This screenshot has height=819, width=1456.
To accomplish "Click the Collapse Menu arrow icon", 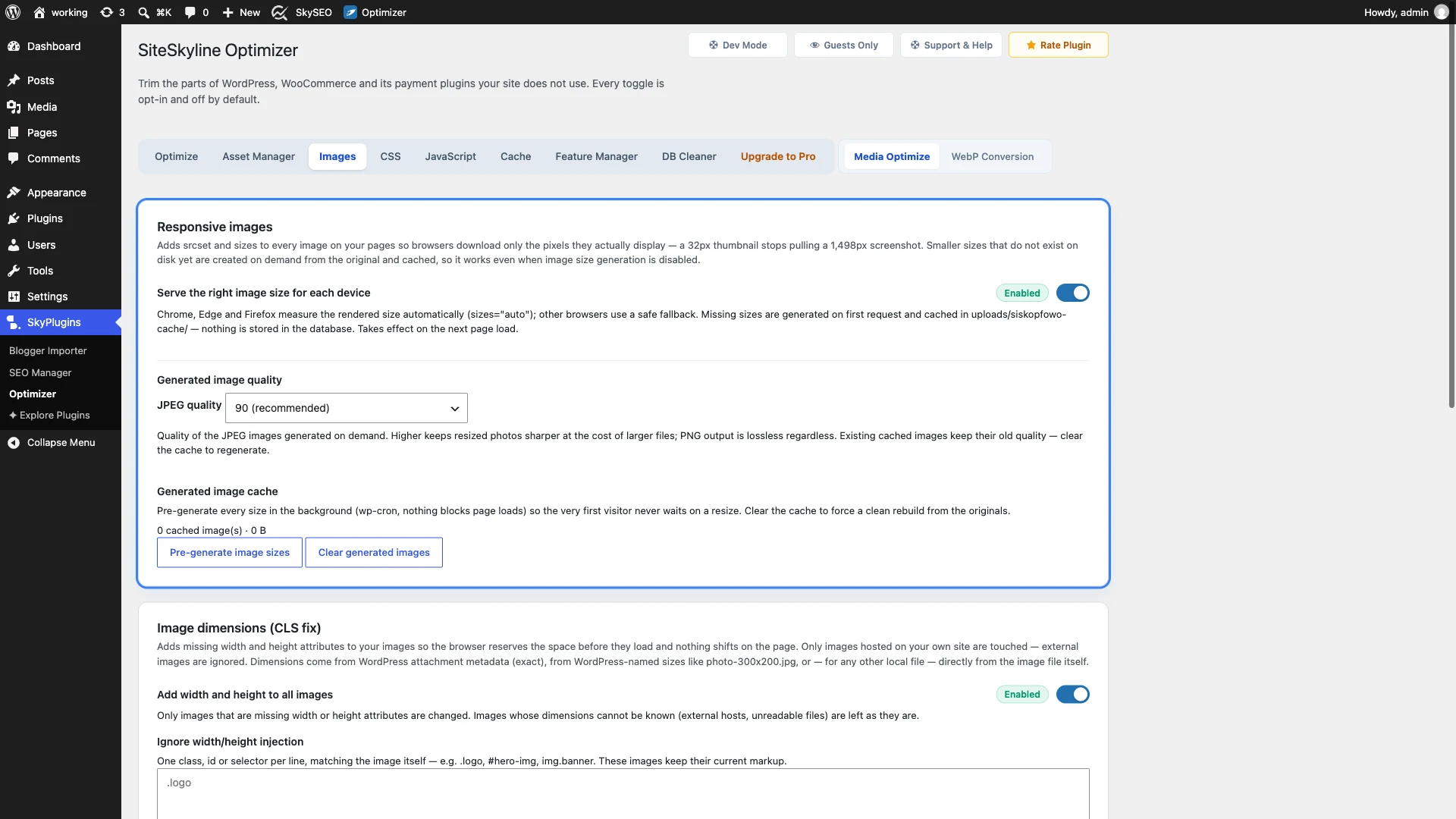I will (14, 443).
